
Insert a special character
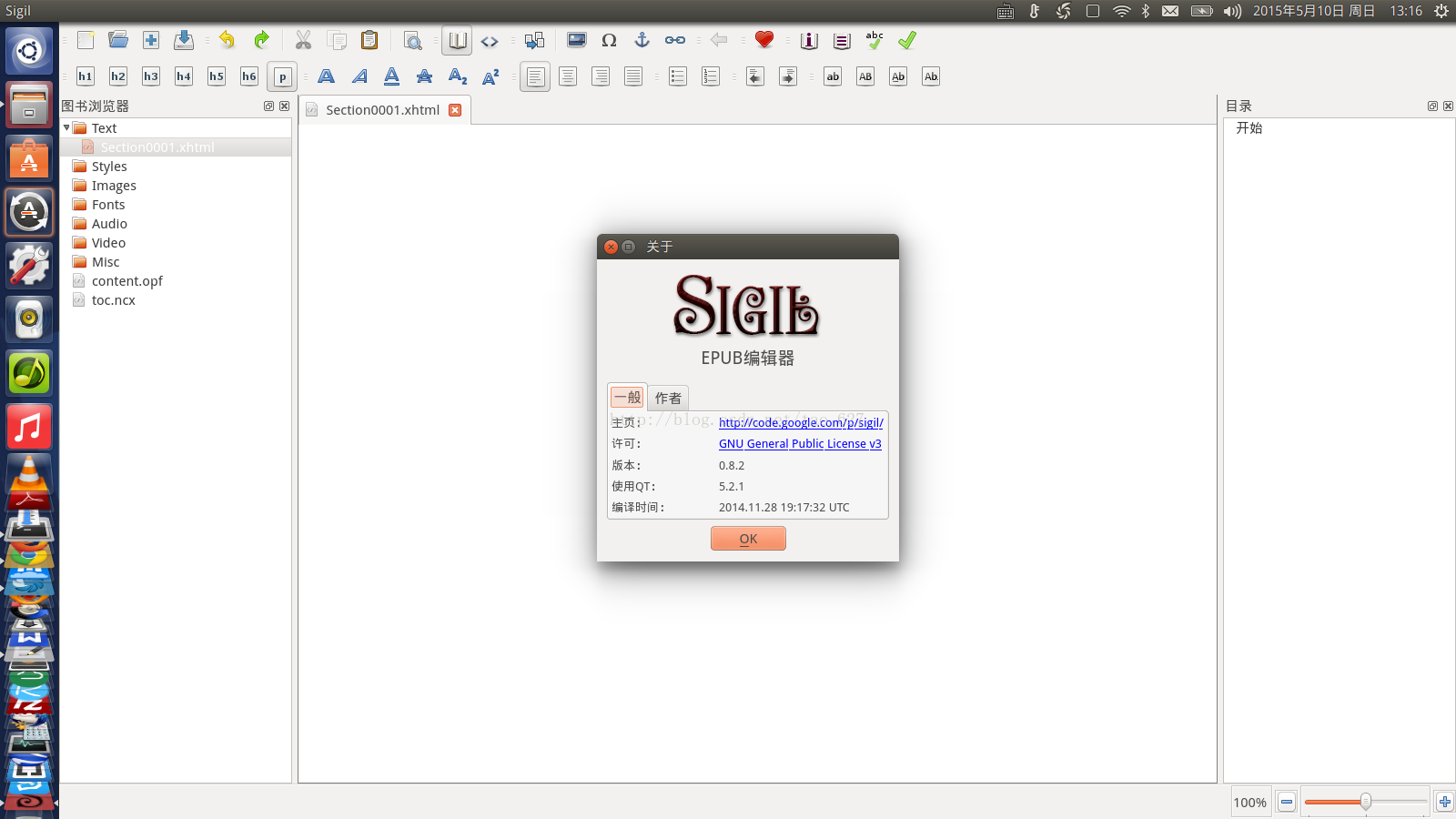(x=610, y=40)
